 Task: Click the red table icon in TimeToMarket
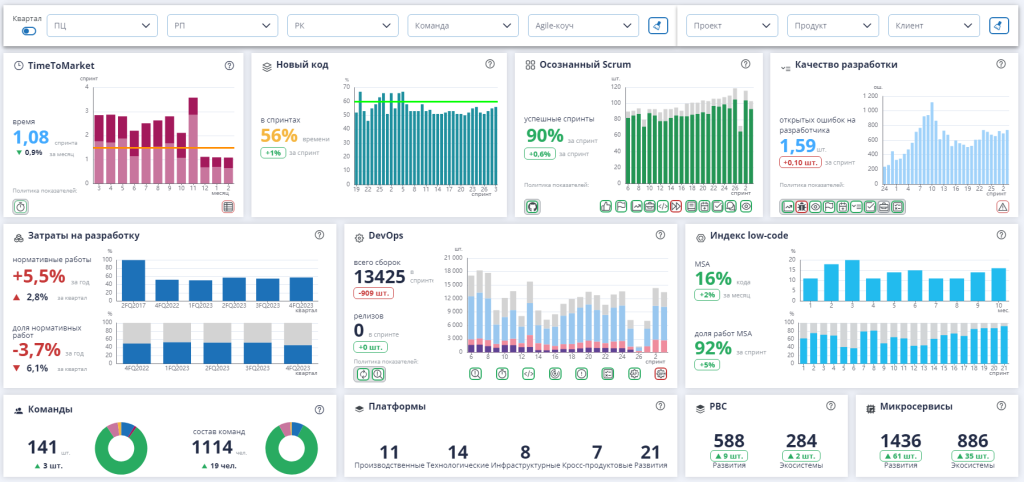point(228,207)
